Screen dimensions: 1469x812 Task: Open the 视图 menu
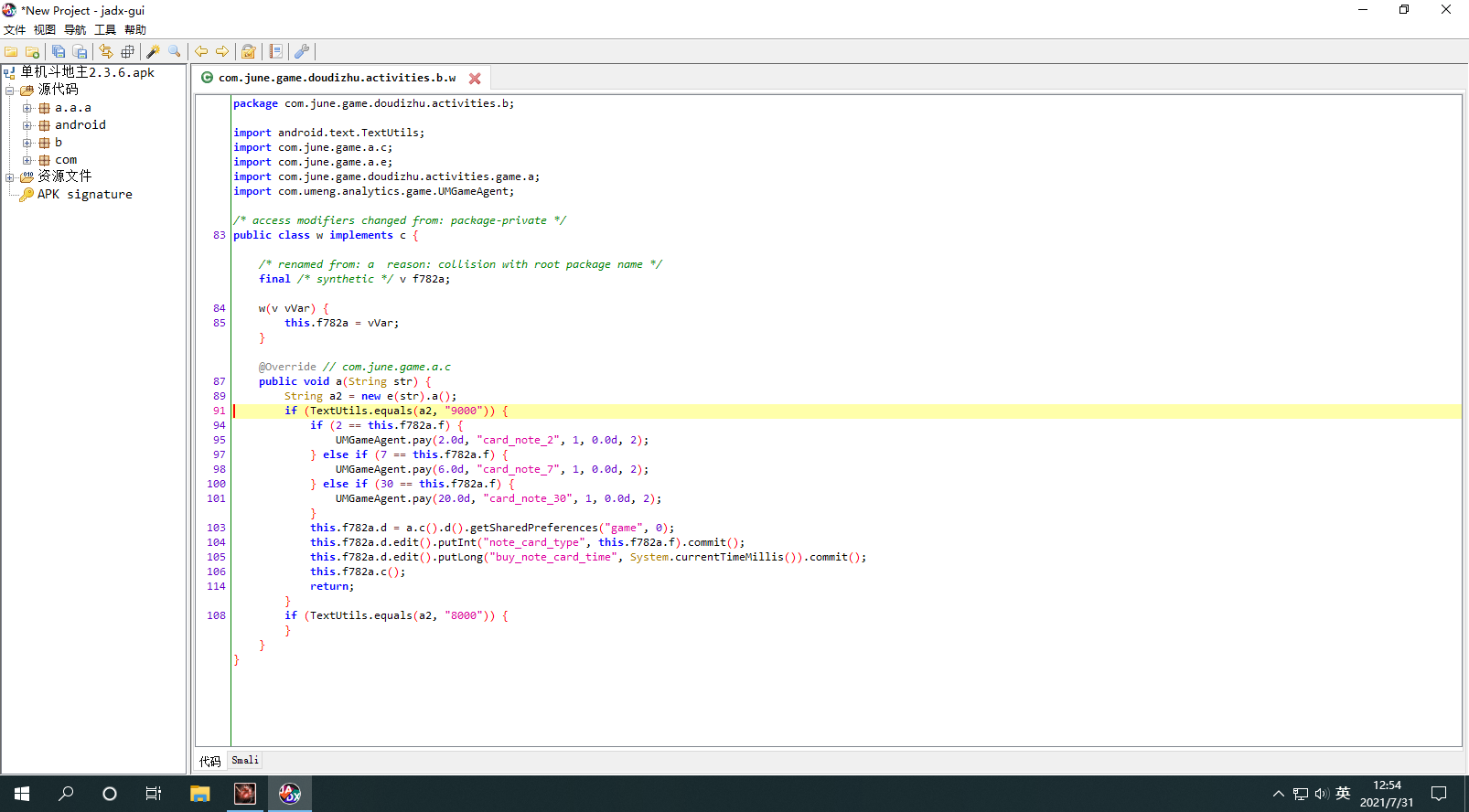[45, 29]
